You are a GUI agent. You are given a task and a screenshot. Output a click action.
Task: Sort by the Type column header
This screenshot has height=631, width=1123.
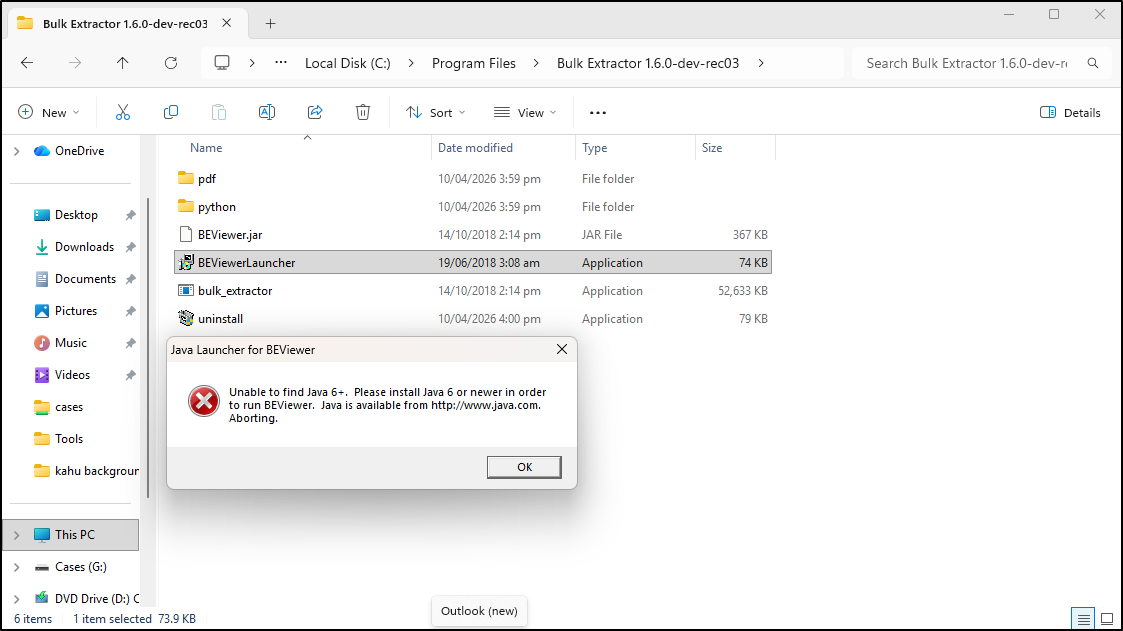(x=594, y=148)
